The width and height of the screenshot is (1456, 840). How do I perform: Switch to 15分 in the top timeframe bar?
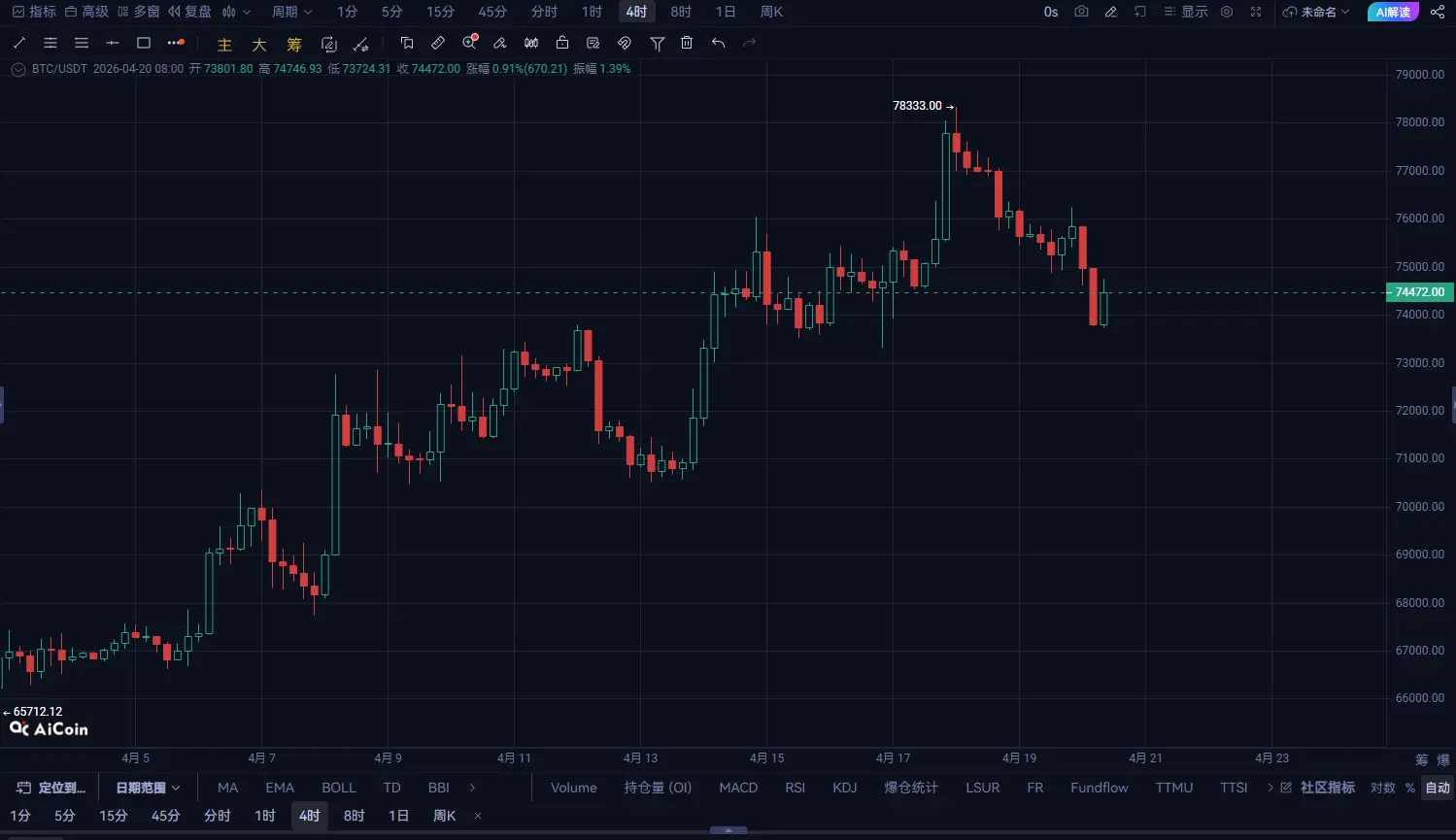click(x=440, y=12)
